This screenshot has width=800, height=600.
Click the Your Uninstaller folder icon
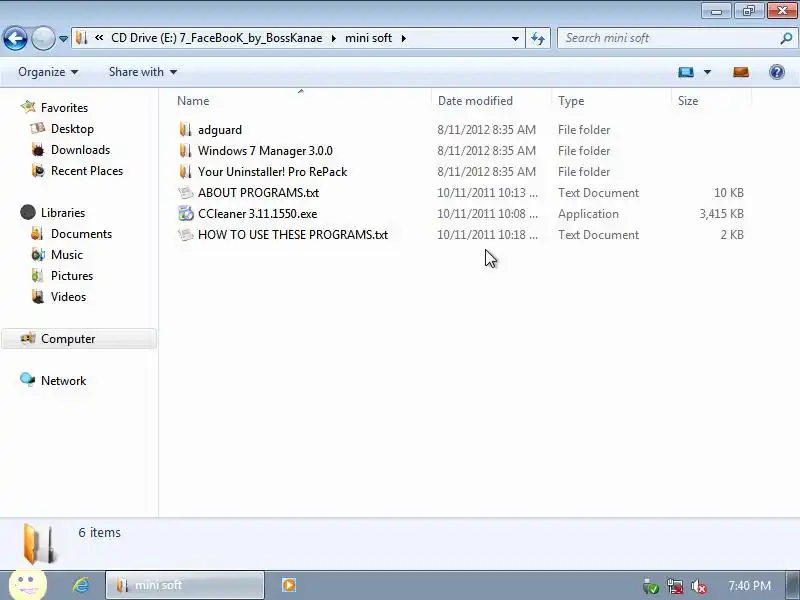(186, 171)
